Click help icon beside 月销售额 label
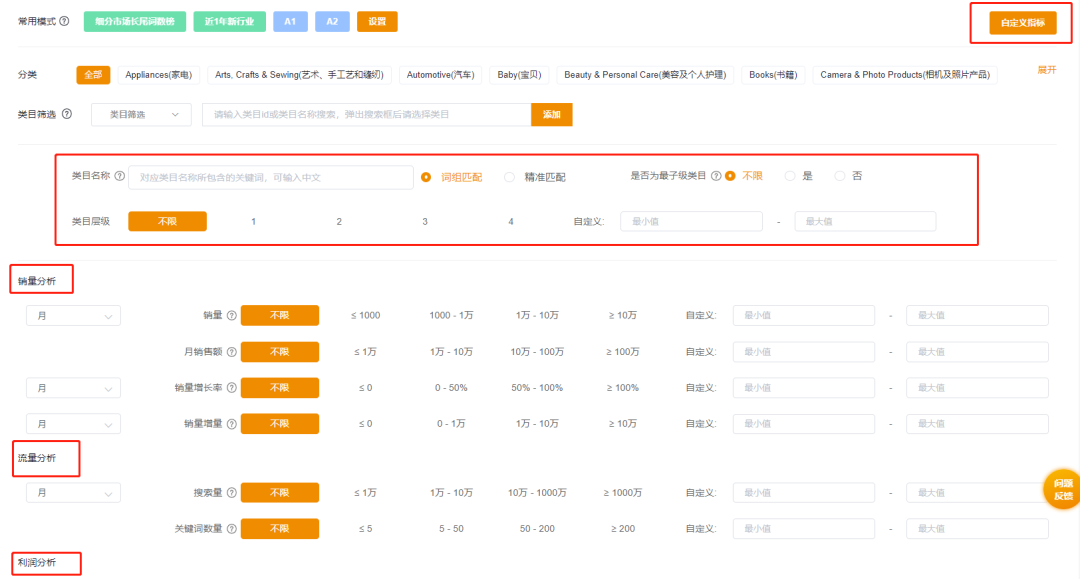The image size is (1080, 579). tap(232, 352)
